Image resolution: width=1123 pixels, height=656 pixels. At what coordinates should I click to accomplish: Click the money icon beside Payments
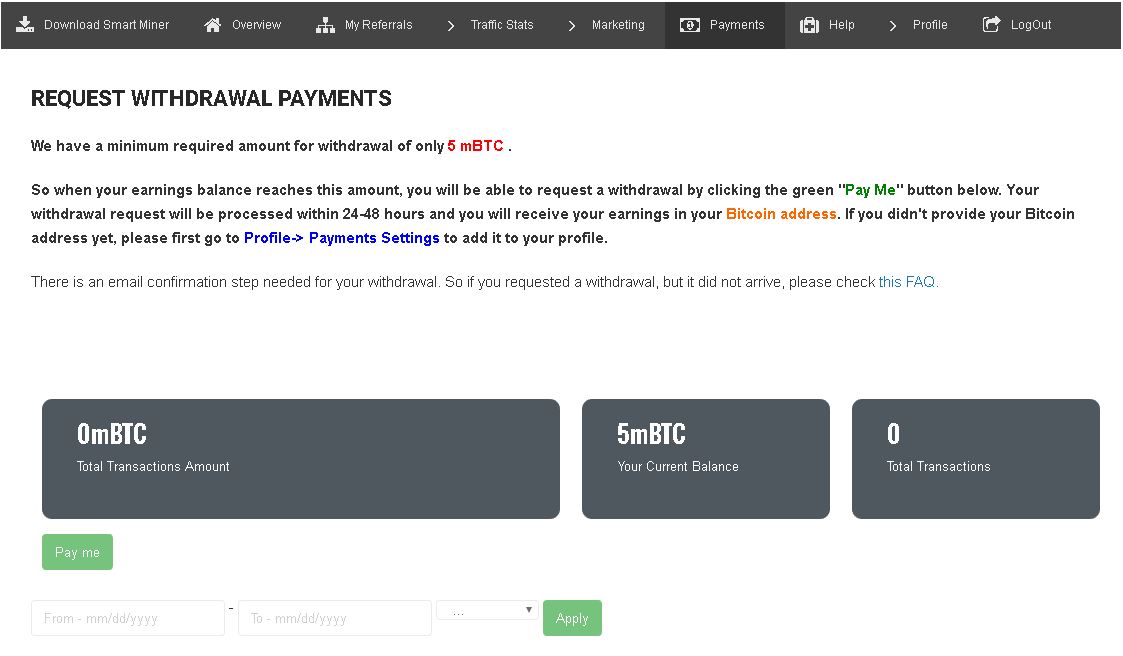click(x=690, y=25)
